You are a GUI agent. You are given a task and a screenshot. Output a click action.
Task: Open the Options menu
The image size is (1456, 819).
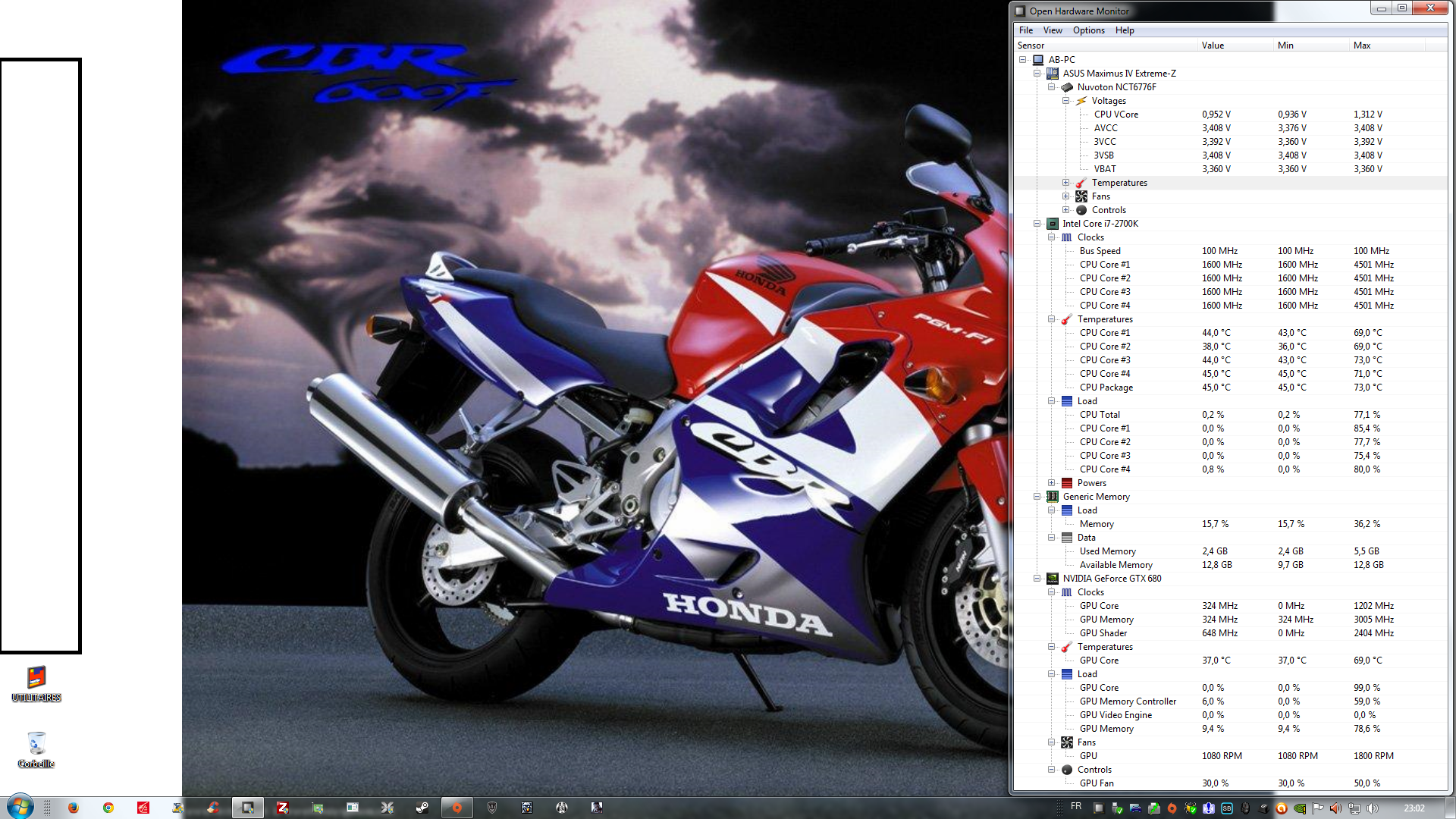coord(1088,30)
